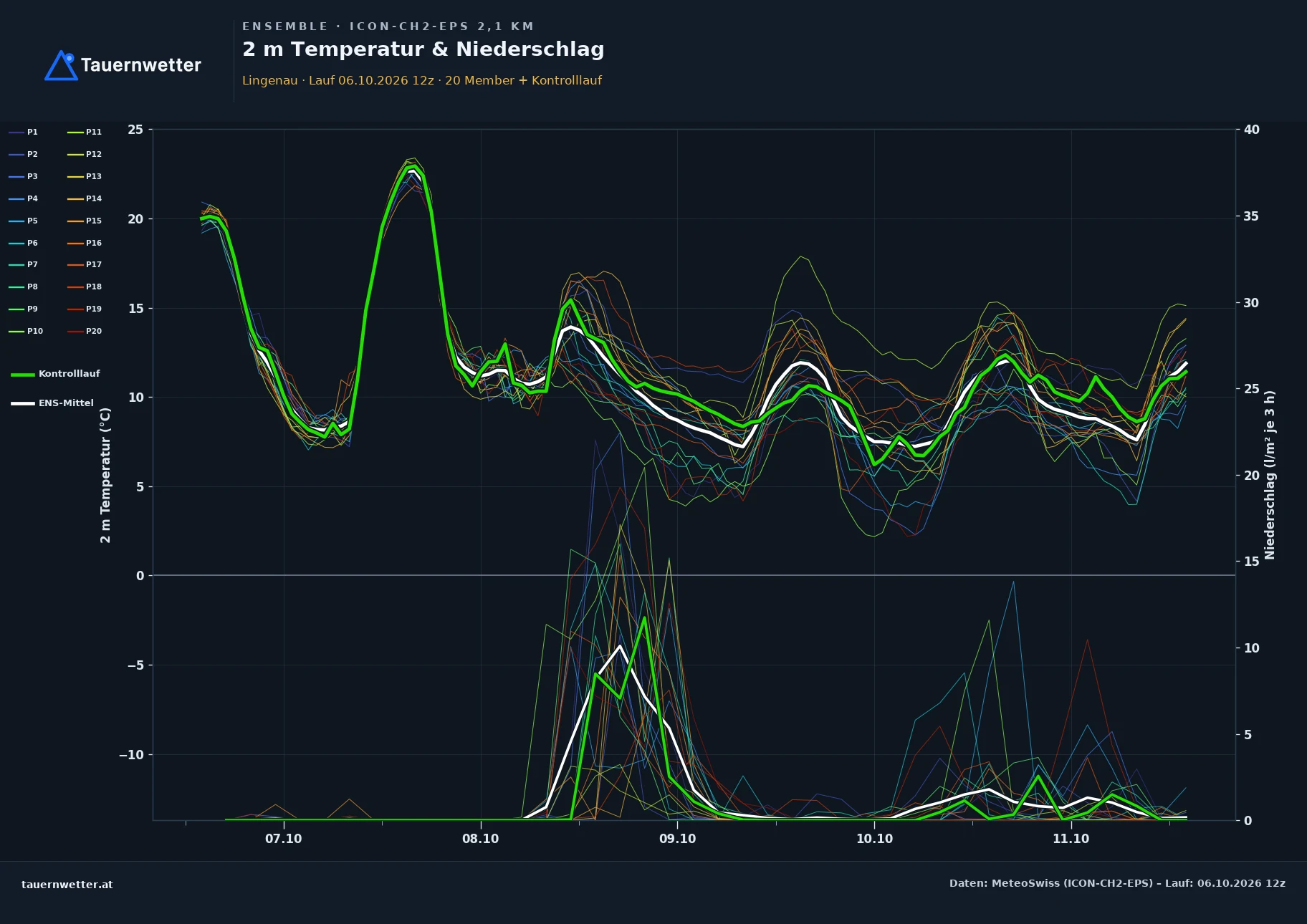Select the P10 legend entry

click(26, 331)
